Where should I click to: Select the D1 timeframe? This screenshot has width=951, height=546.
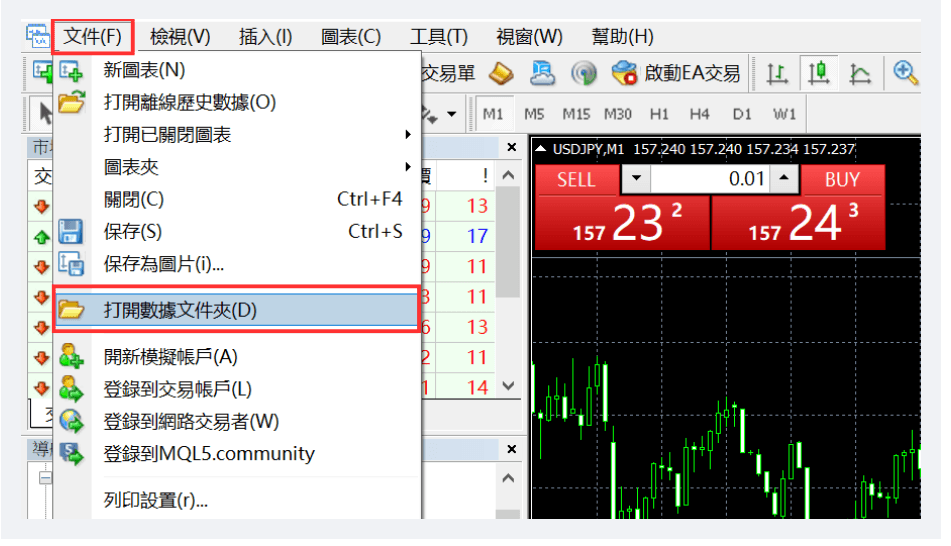(742, 114)
